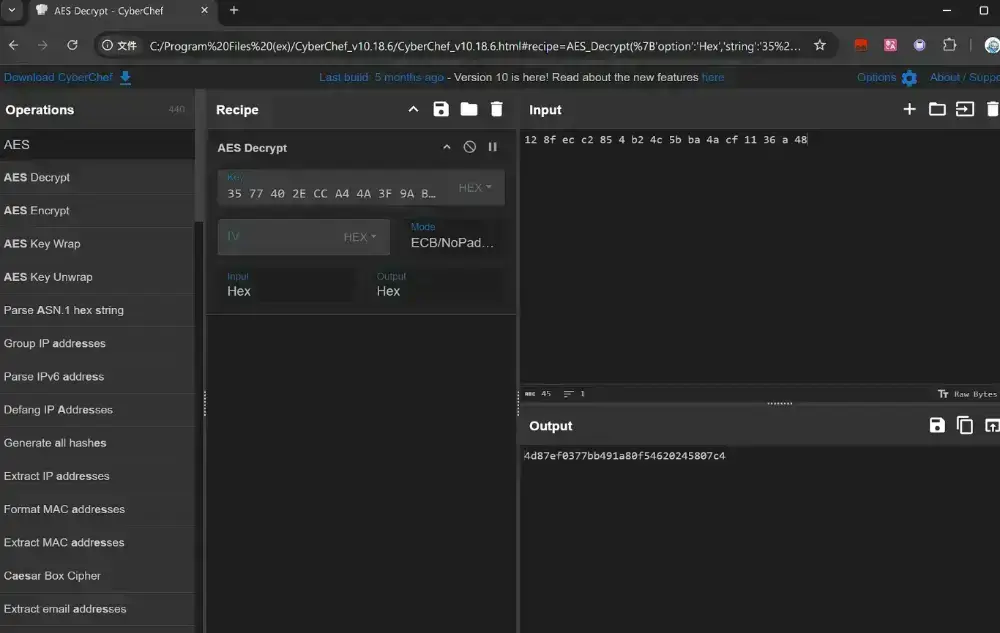Add a new input tab
This screenshot has height=633, width=1000.
tap(909, 110)
